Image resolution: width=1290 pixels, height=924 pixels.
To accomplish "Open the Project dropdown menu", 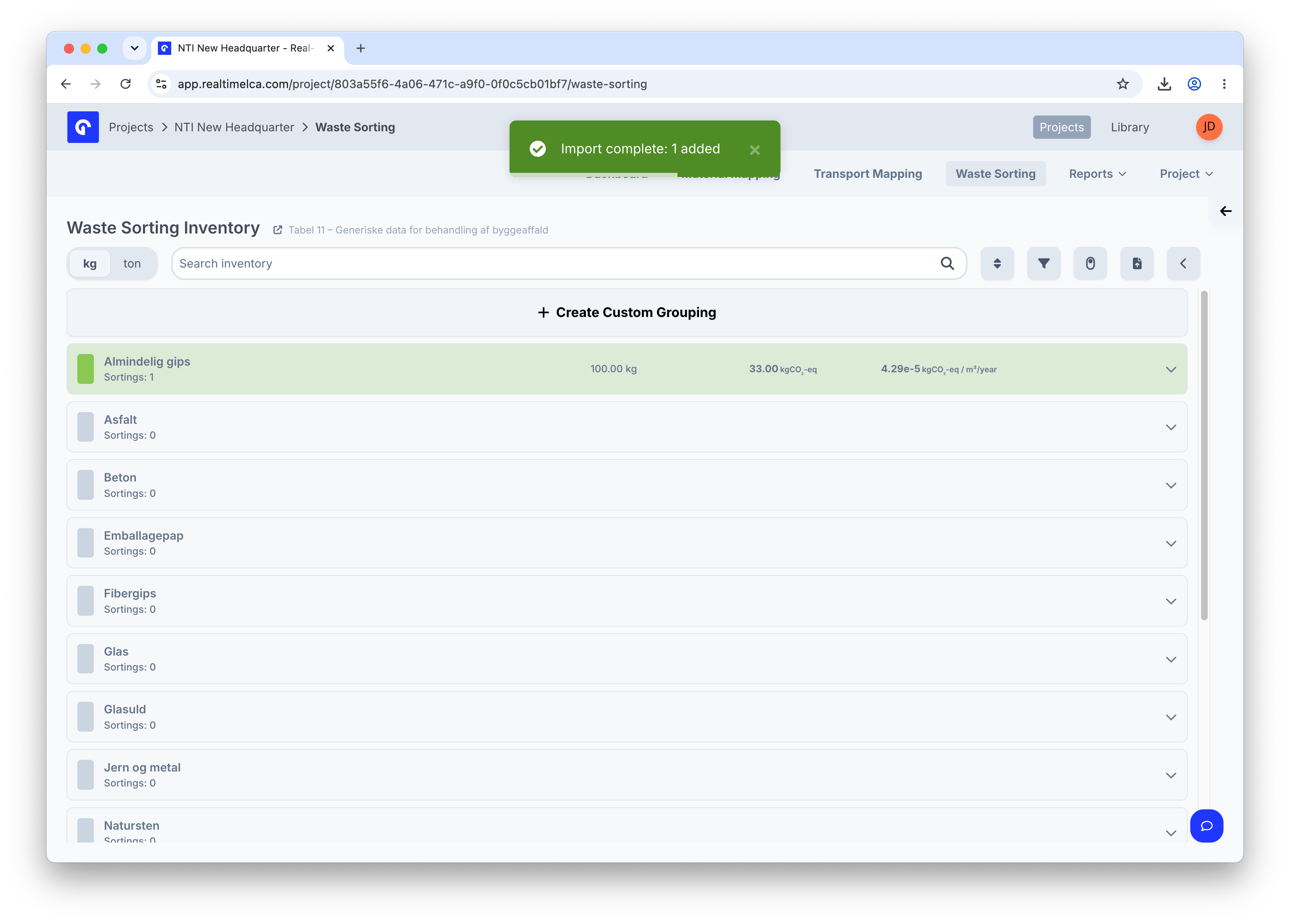I will point(1186,174).
